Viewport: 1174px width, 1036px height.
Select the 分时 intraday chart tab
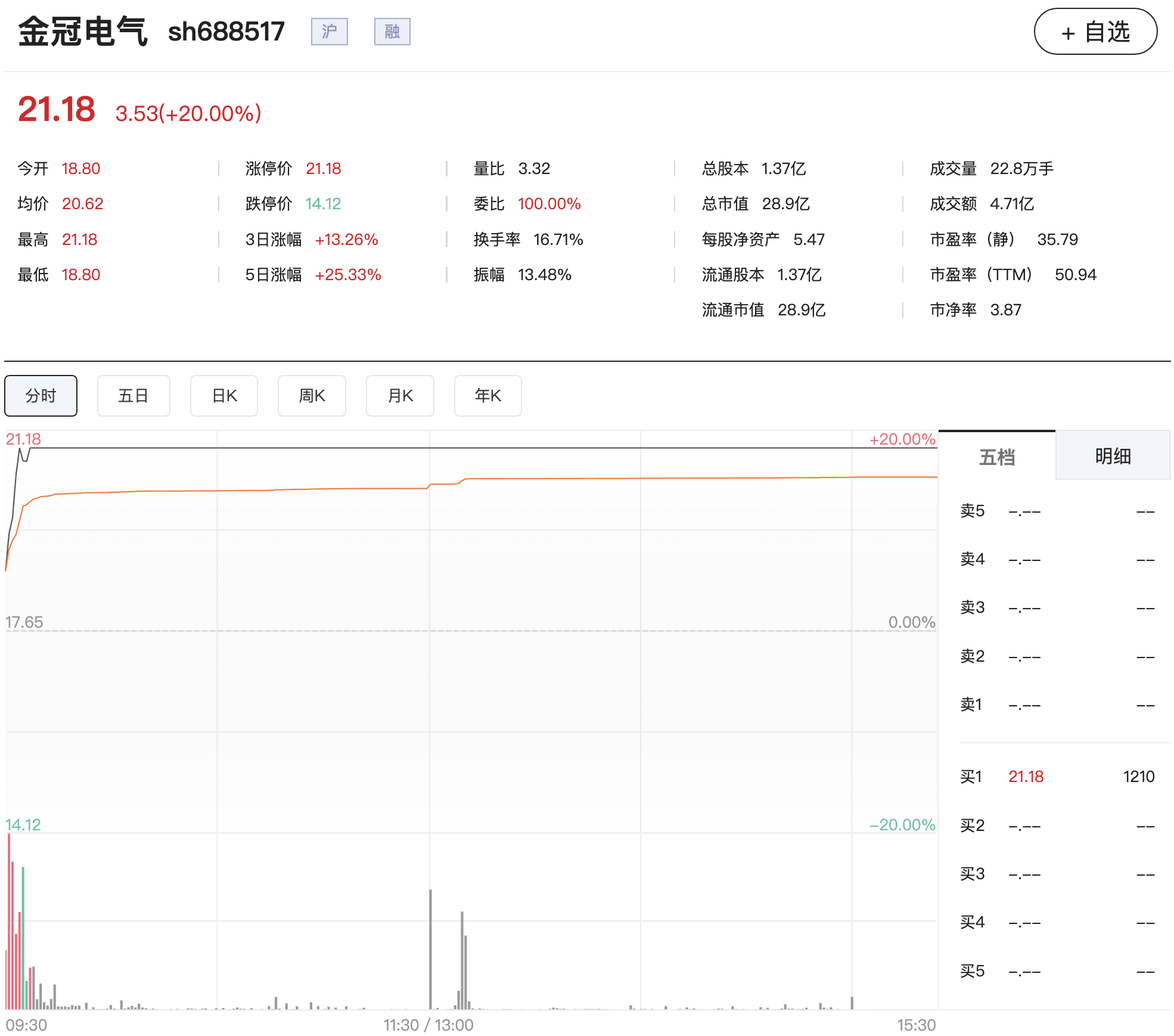click(x=41, y=396)
